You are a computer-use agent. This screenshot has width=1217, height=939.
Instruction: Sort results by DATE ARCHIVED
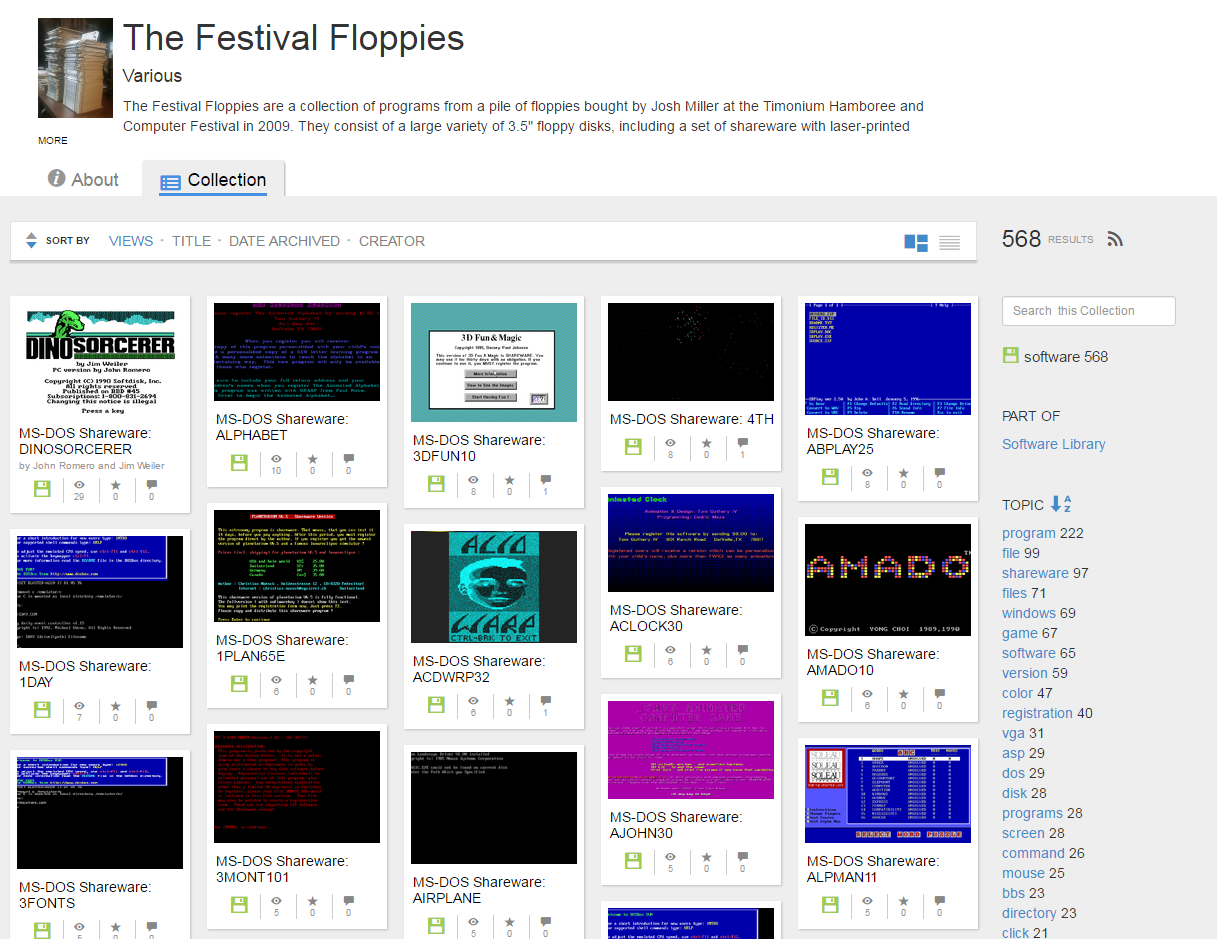pos(284,241)
